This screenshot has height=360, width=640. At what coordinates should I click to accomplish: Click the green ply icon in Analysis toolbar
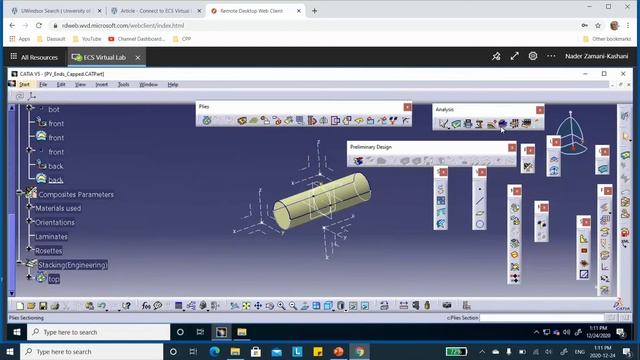tap(456, 123)
